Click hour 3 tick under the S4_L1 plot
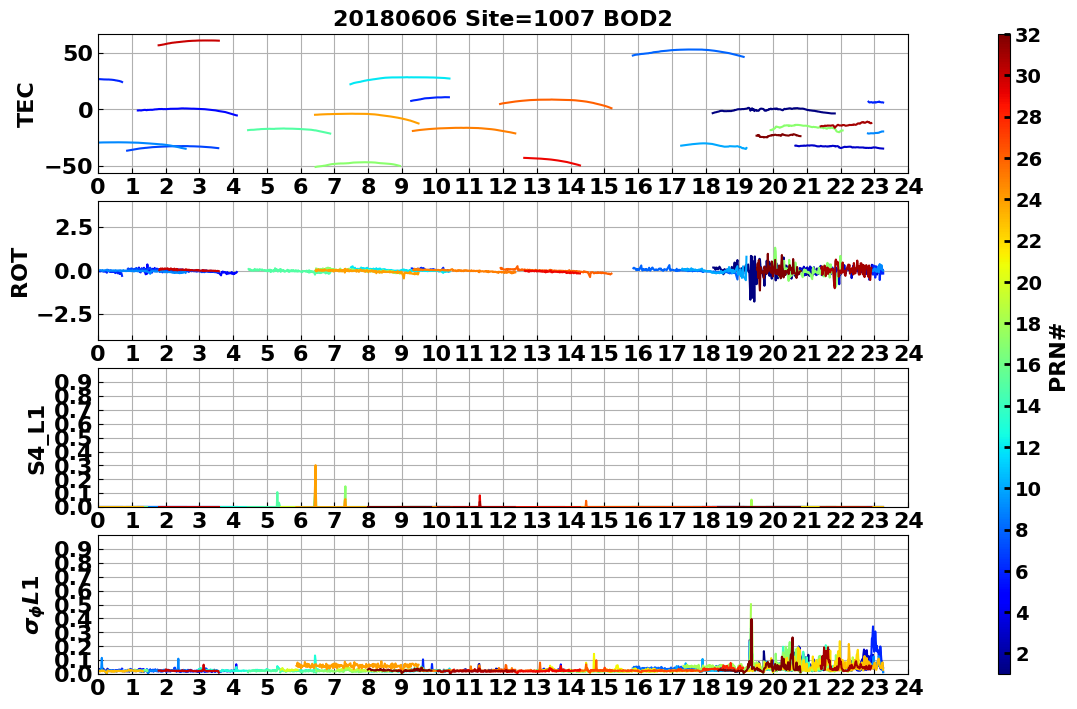Image resolution: width=1077 pixels, height=709 pixels. (x=199, y=520)
